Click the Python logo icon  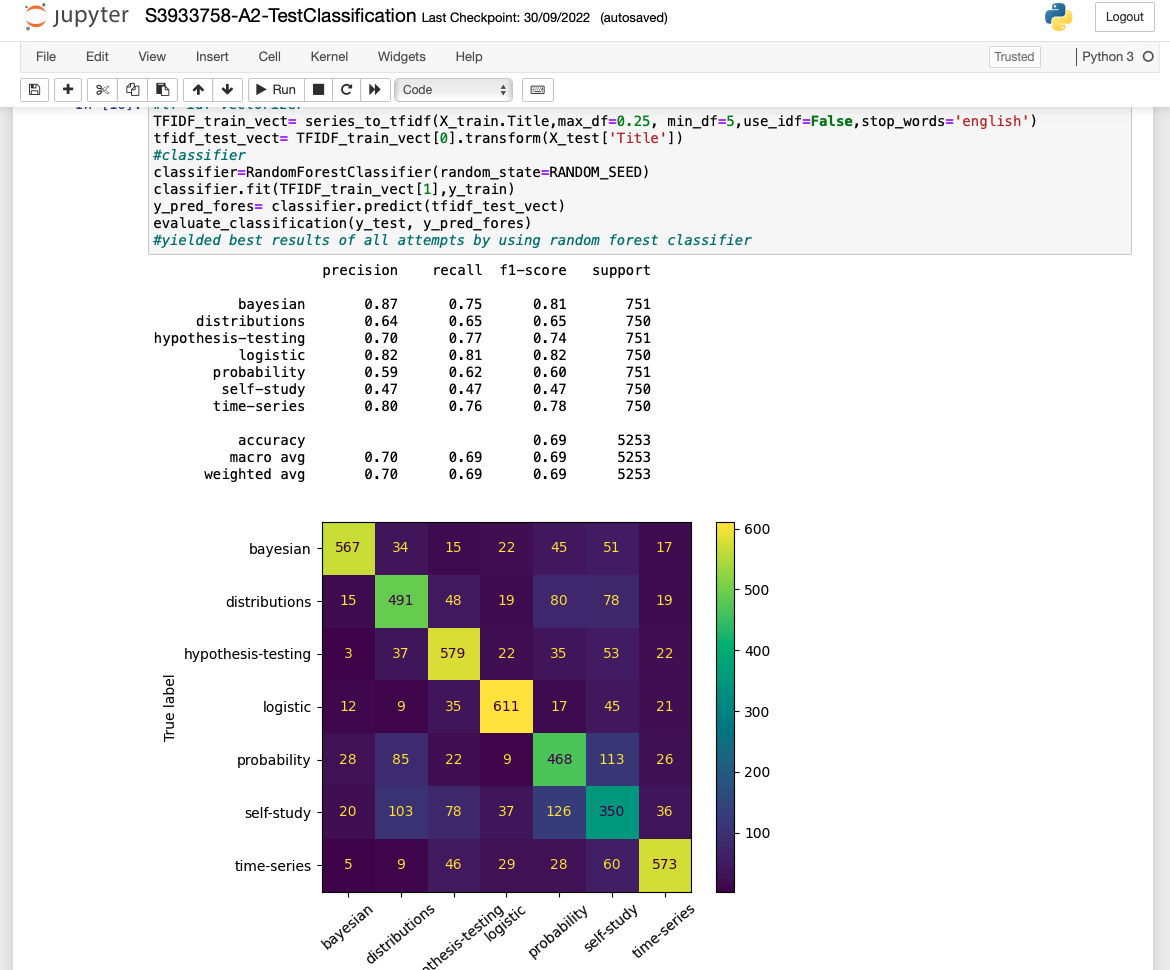point(1059,16)
